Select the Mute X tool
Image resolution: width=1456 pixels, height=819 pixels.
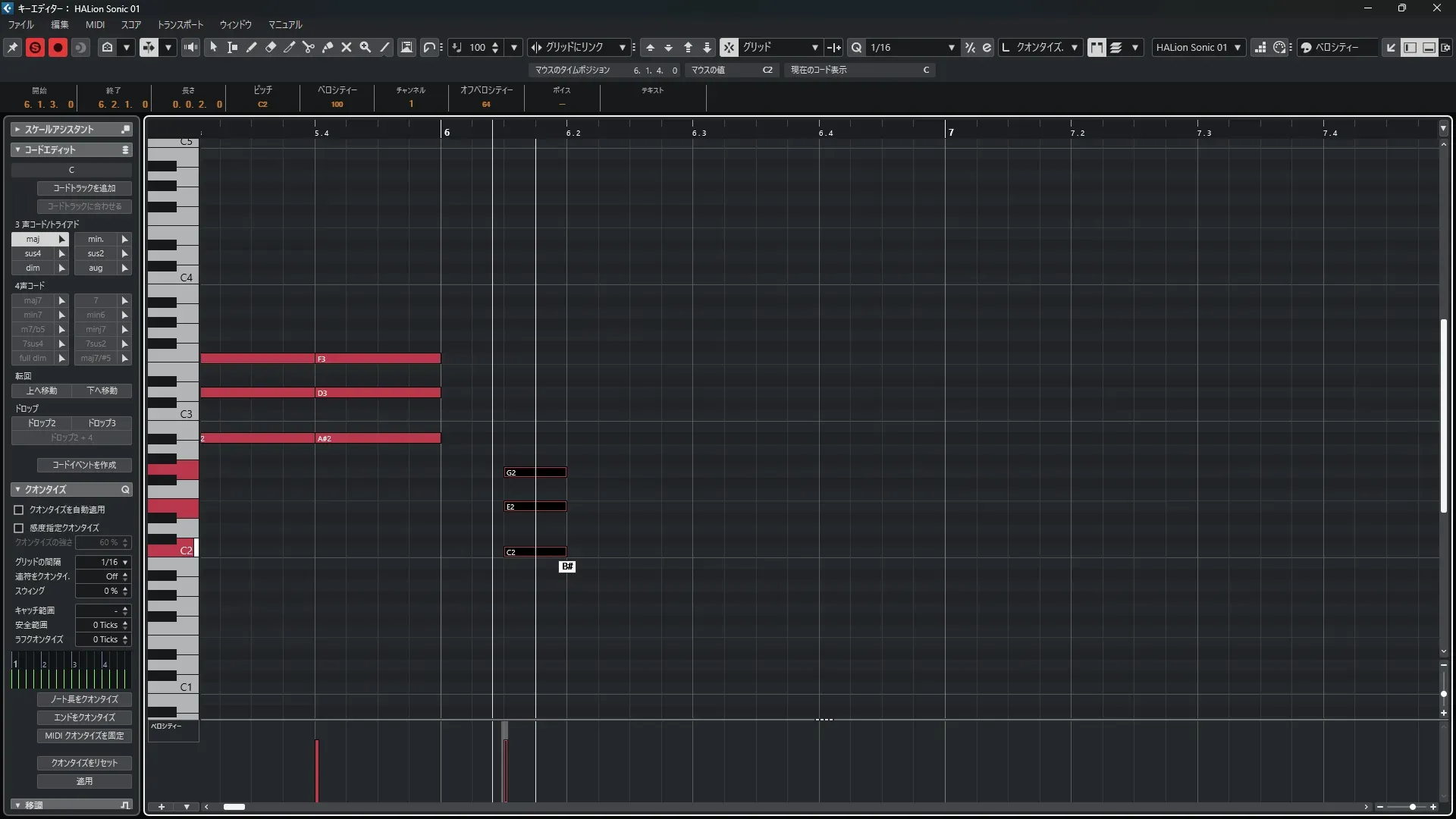[347, 47]
